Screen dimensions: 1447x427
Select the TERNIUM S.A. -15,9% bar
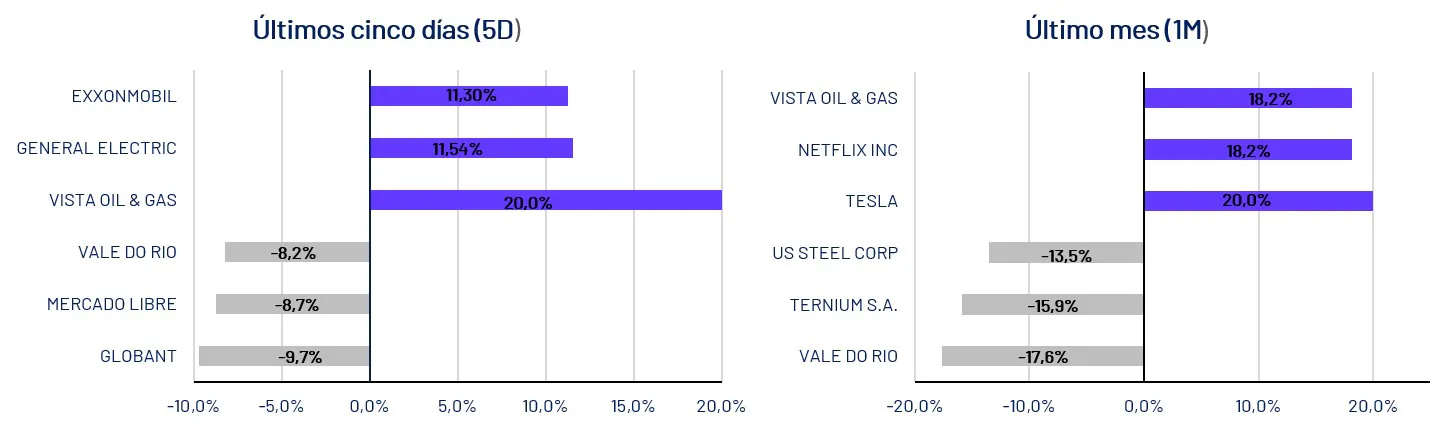1052,304
